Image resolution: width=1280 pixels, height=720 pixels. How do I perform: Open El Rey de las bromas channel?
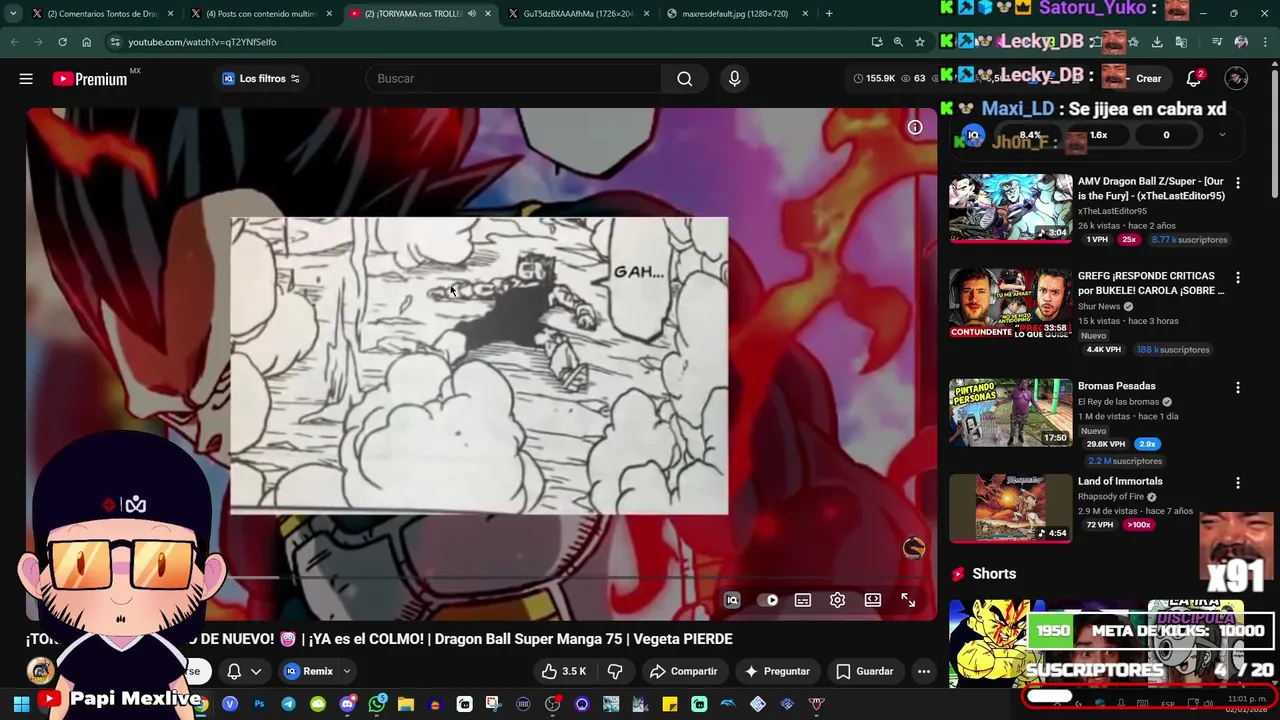click(x=1118, y=401)
